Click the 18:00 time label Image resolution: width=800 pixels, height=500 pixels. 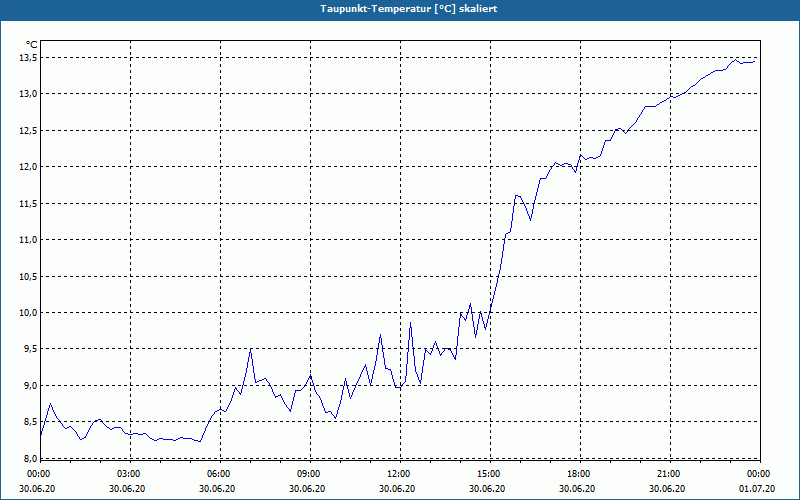pyautogui.click(x=581, y=474)
